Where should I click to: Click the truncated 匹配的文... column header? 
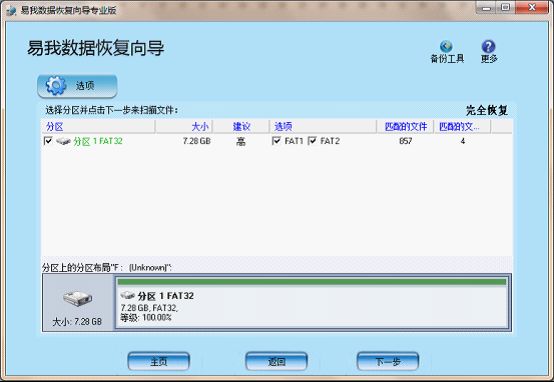tap(462, 127)
